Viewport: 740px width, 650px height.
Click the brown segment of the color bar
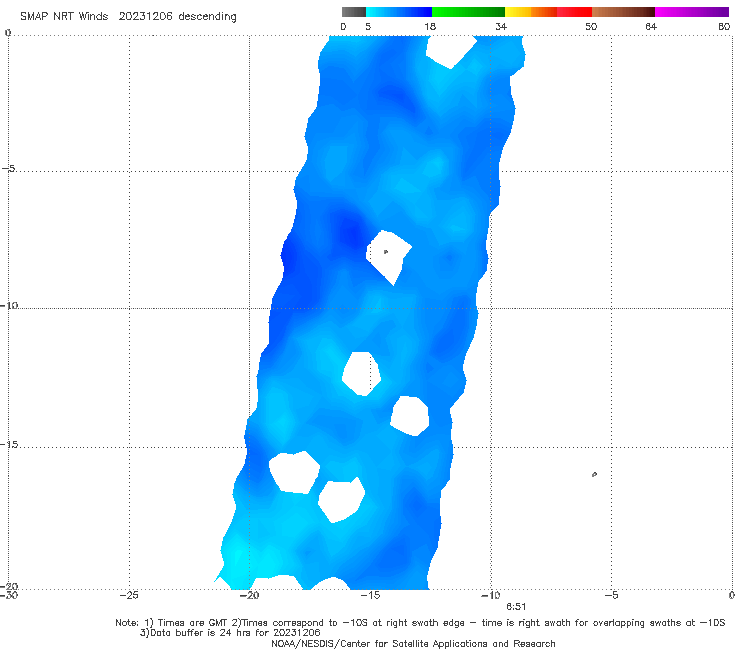tap(623, 12)
